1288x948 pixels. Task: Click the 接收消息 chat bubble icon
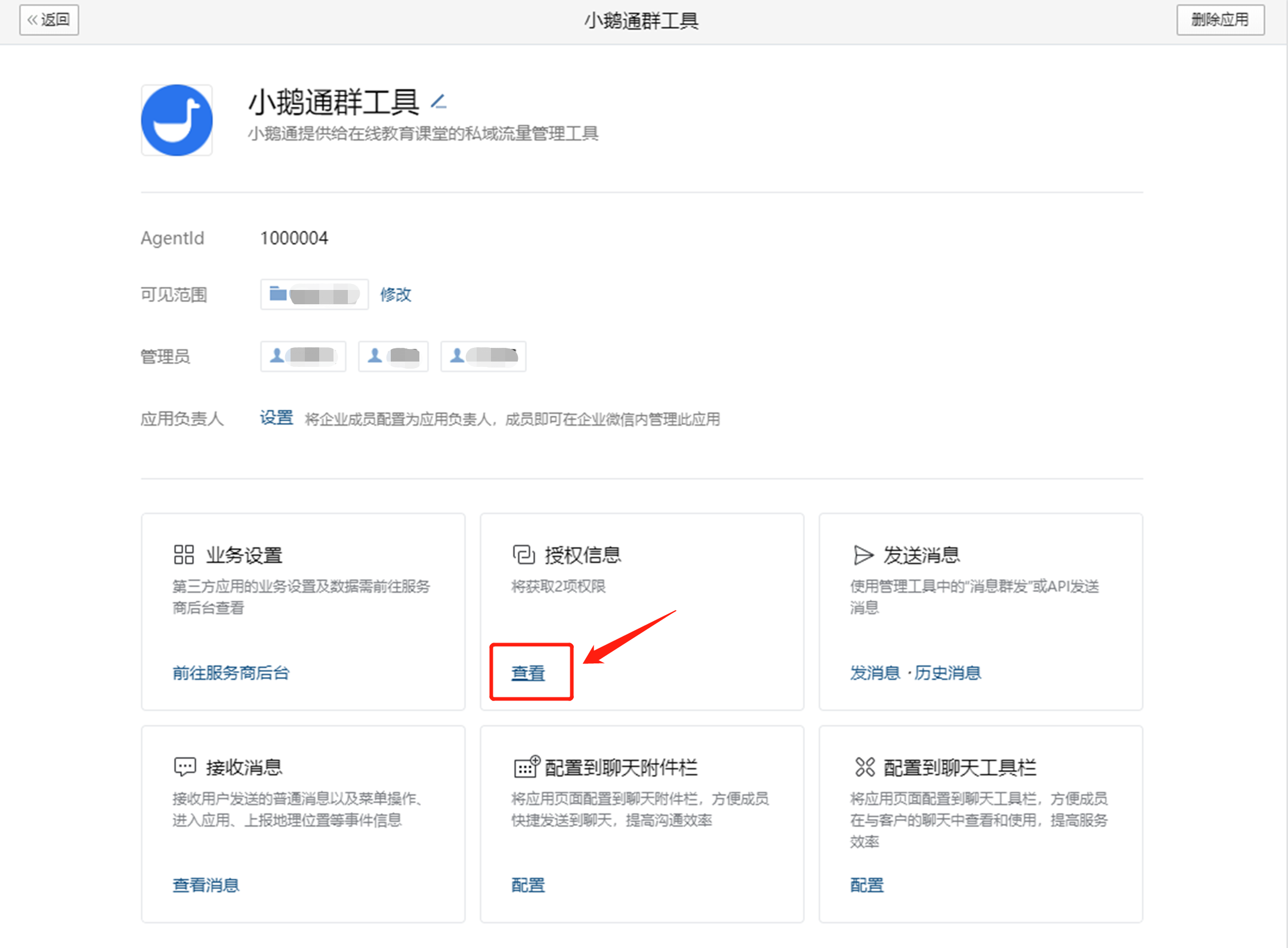click(184, 767)
